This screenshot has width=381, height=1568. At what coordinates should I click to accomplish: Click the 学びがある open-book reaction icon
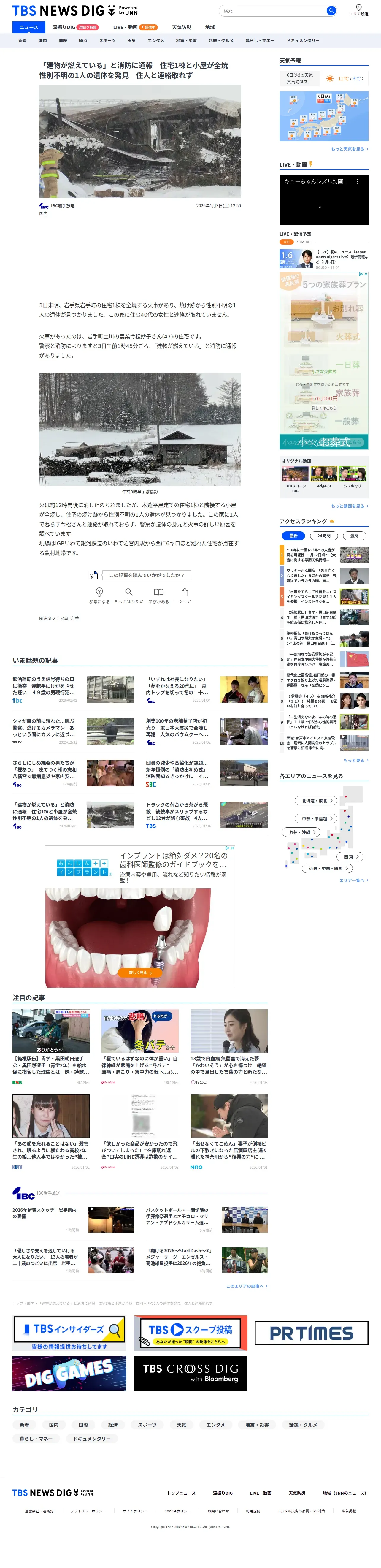158,592
